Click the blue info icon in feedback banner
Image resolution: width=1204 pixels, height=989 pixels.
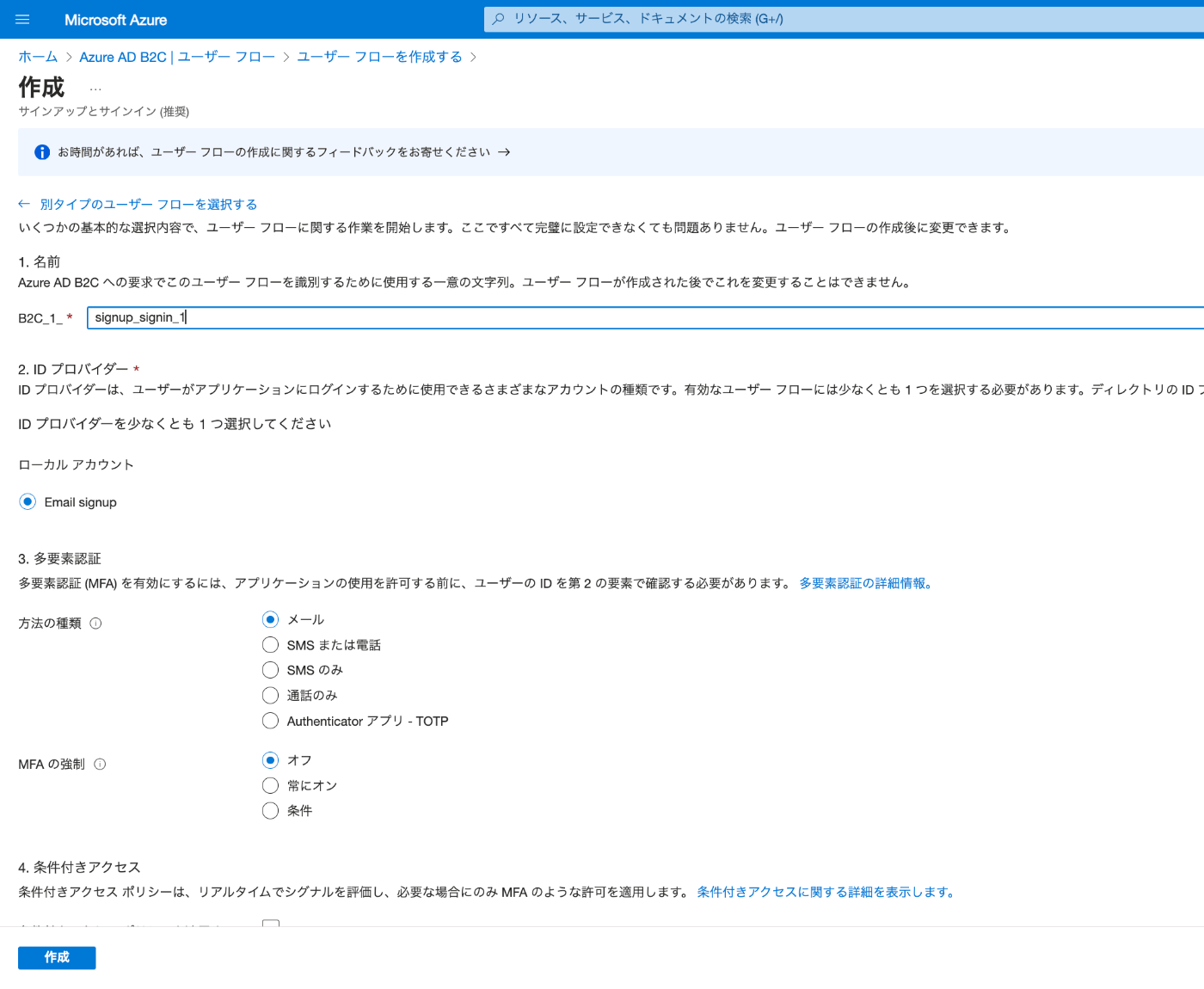pos(41,152)
